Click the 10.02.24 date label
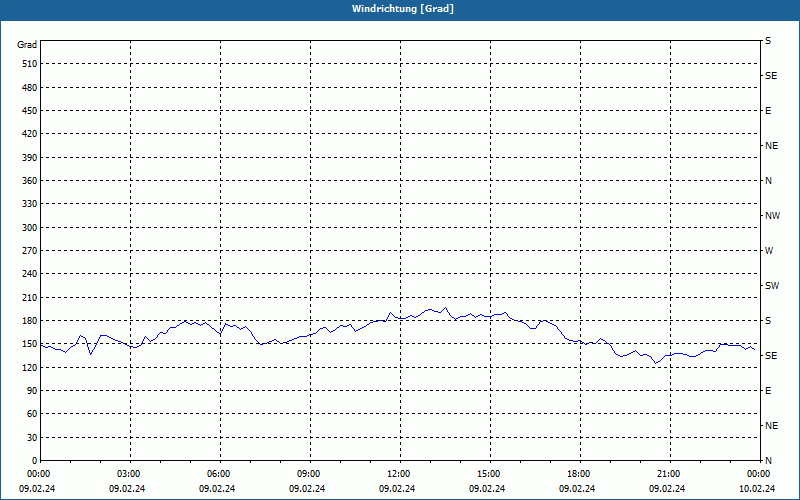Image resolution: width=800 pixels, height=500 pixels. click(757, 489)
